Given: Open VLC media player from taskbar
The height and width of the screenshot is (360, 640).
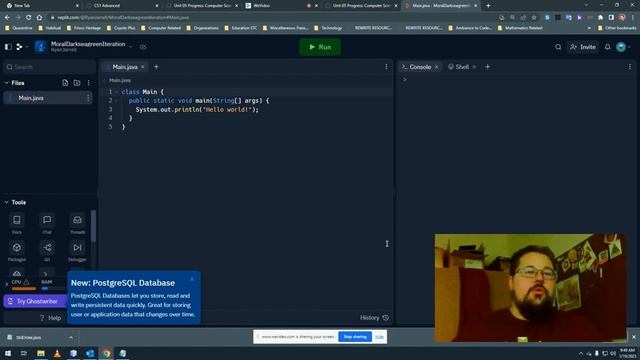Looking at the screenshot, I should (57, 353).
